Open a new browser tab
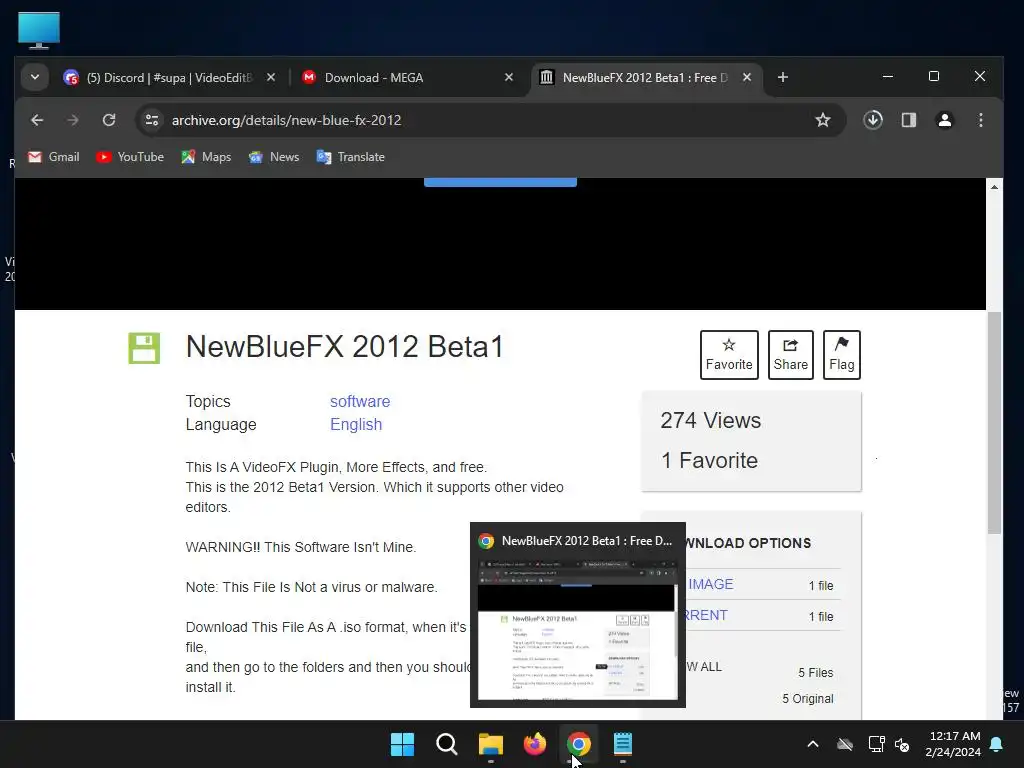 pos(782,77)
